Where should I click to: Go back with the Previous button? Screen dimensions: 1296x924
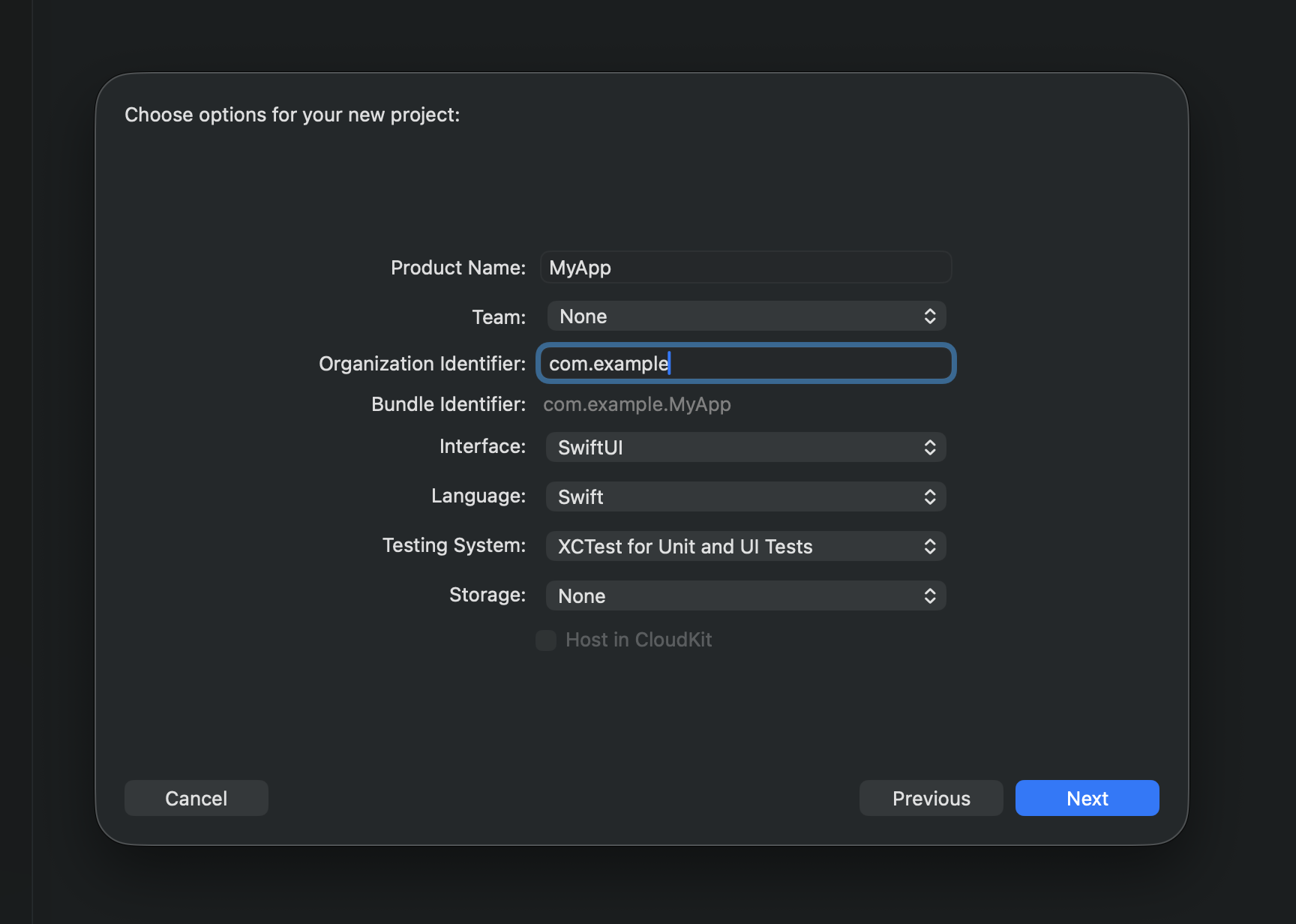point(931,798)
